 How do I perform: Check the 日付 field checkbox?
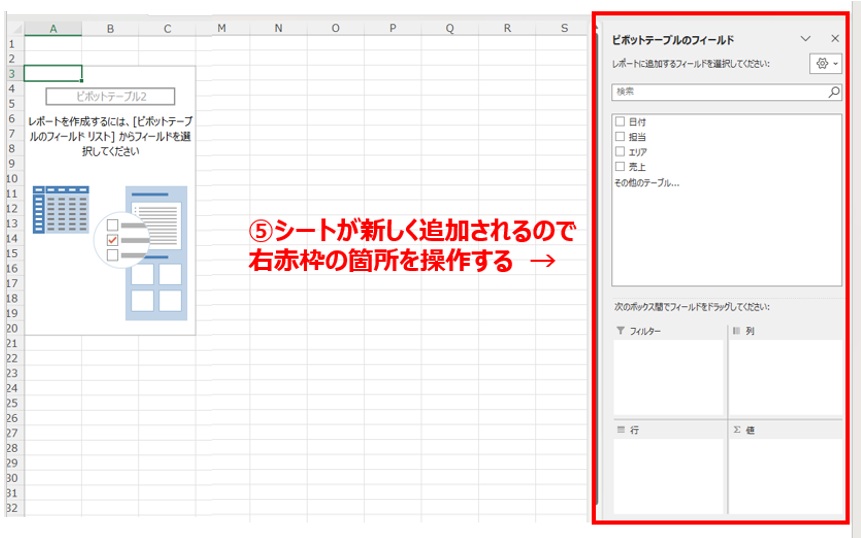(x=620, y=121)
